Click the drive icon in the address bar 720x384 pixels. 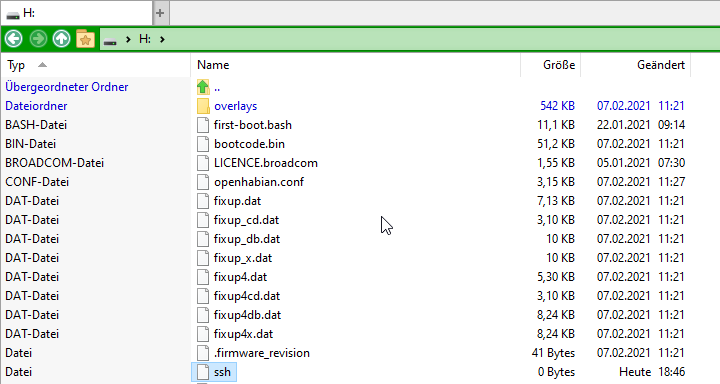pyautogui.click(x=110, y=41)
